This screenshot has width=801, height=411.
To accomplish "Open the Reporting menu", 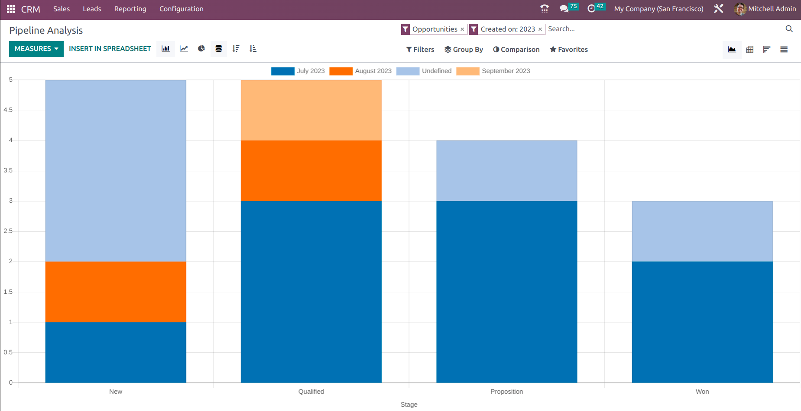I will pyautogui.click(x=130, y=8).
